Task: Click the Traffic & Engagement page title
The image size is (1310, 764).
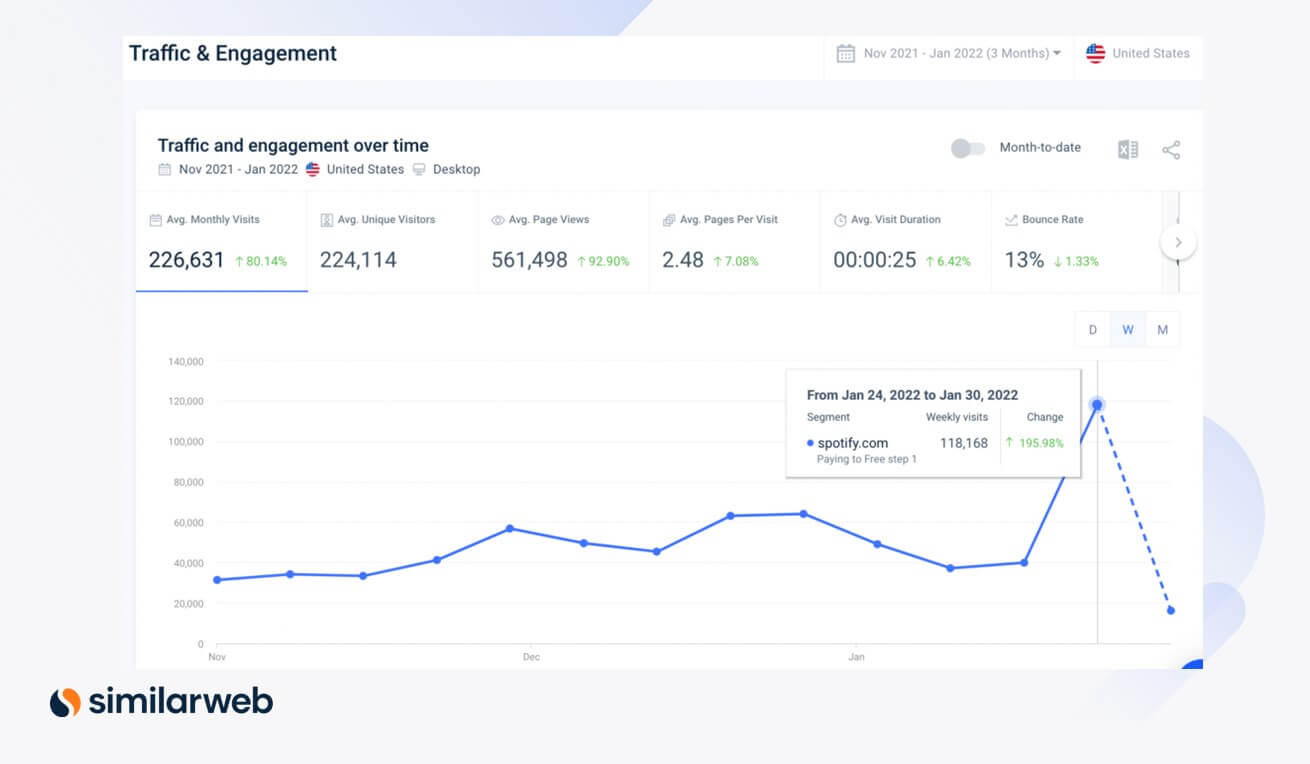Action: (x=233, y=53)
